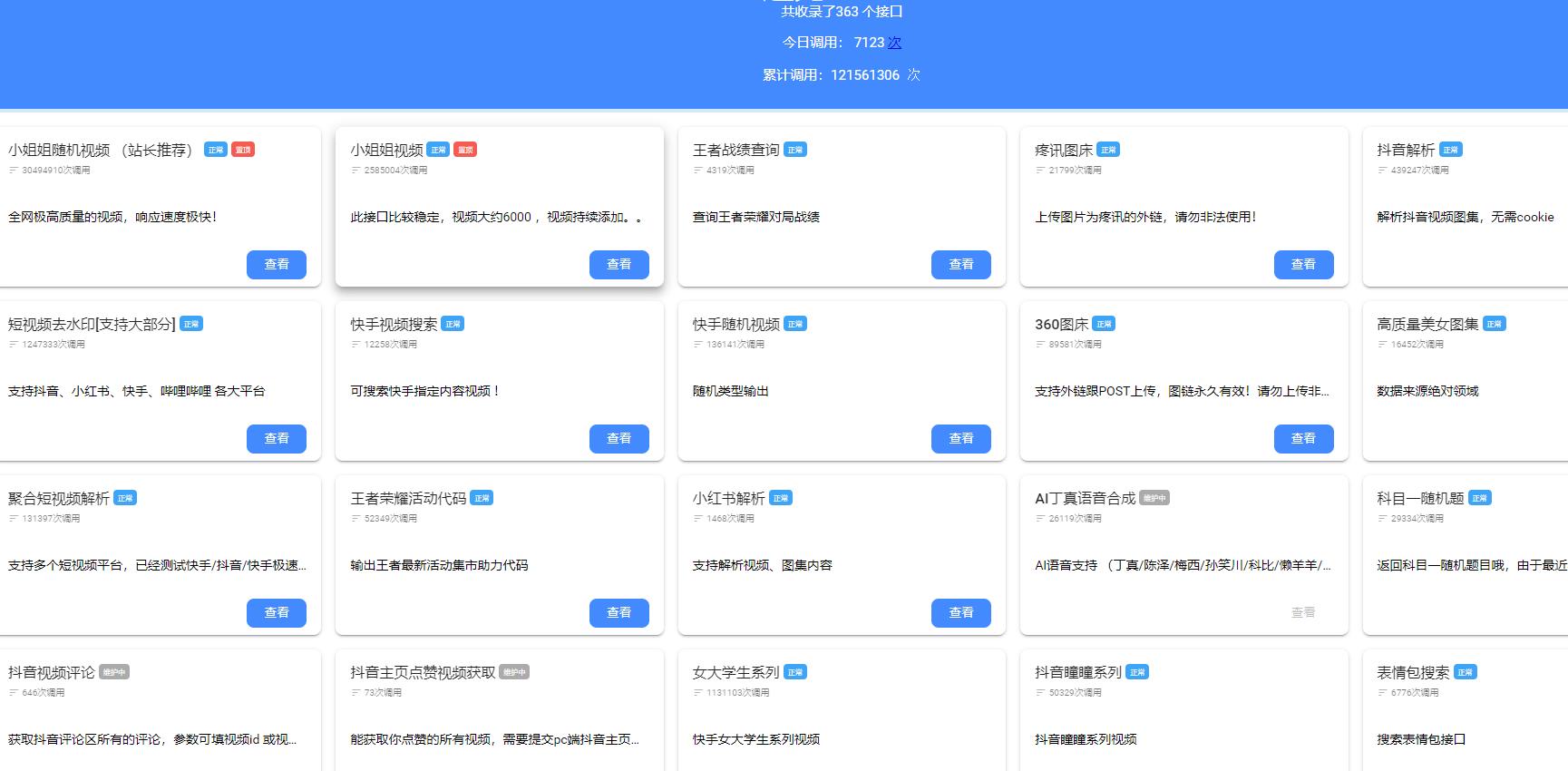
Task: Click the red 置顶 badge beside 小姐姐视频
Action: point(465,150)
